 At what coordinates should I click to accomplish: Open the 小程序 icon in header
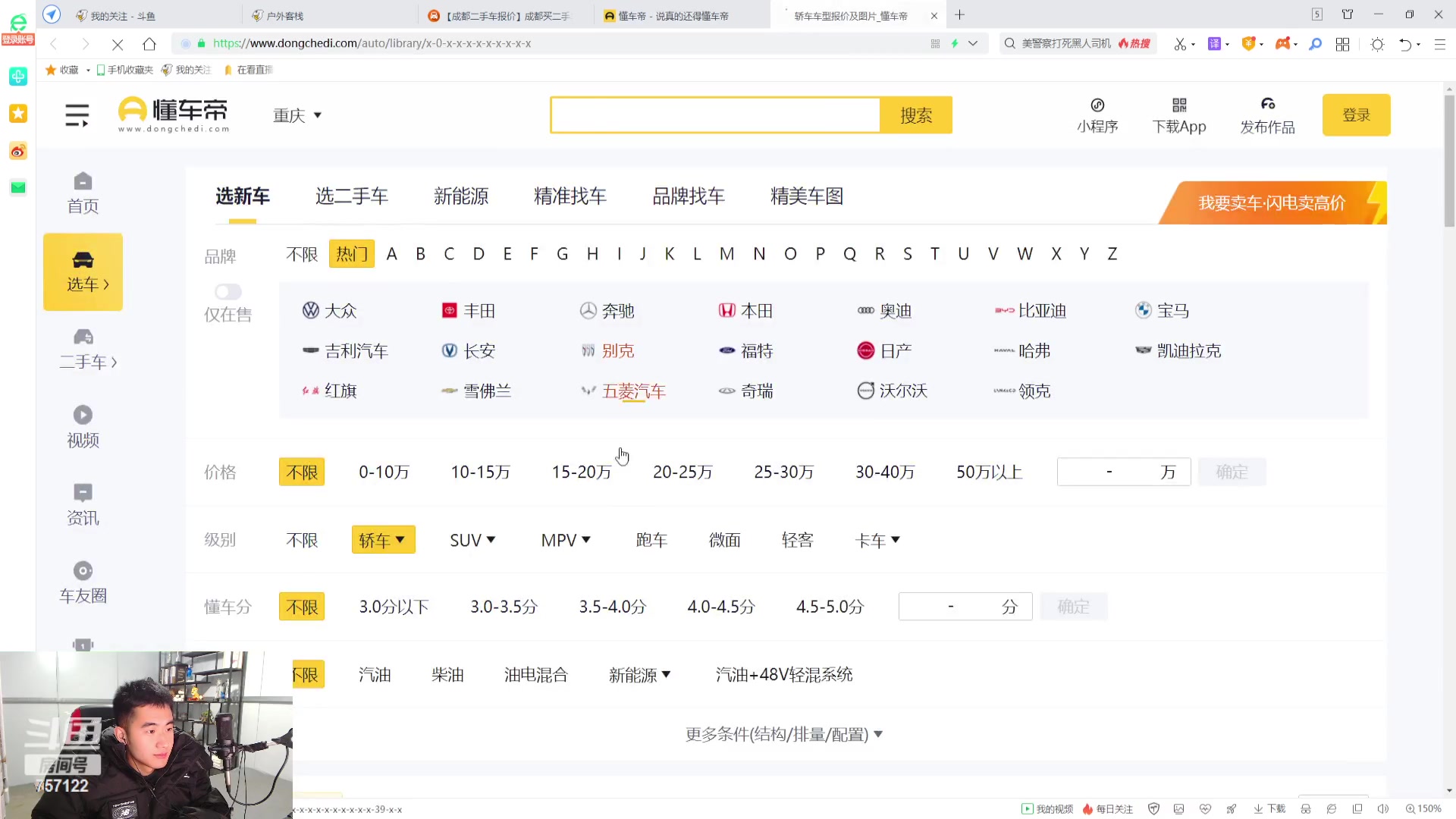(1097, 105)
